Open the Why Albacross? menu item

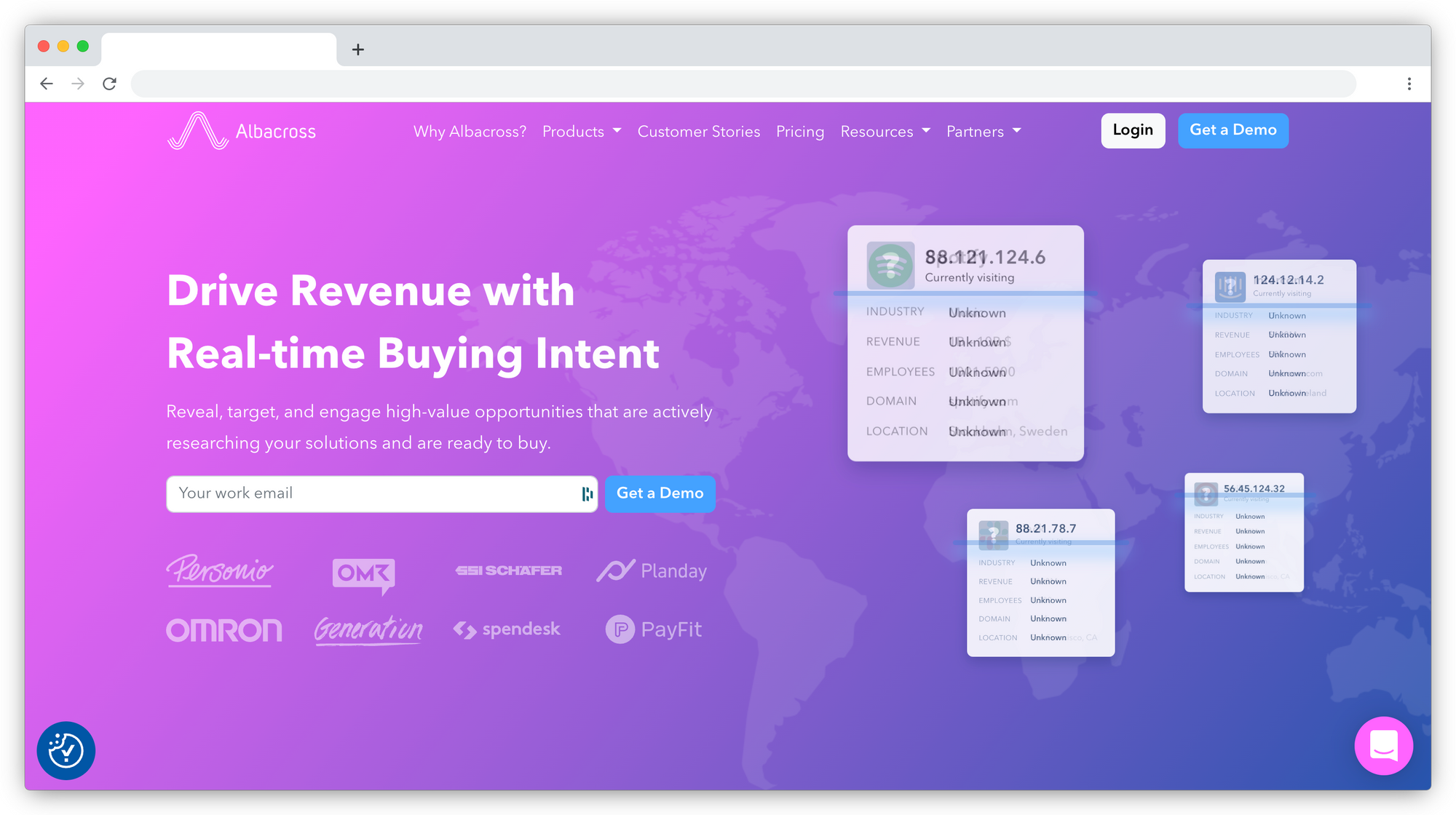tap(470, 131)
